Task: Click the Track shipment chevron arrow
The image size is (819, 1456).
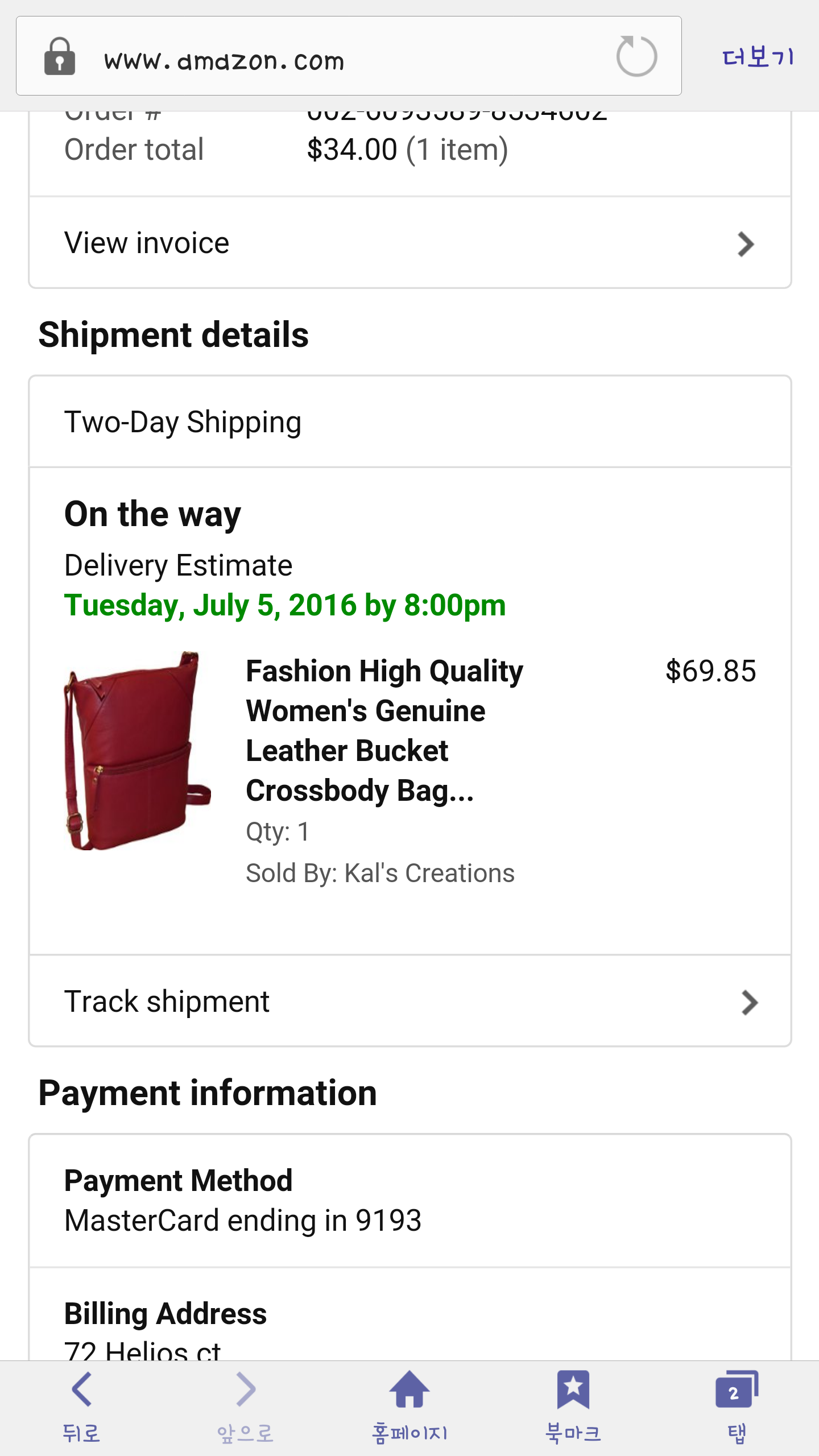Action: (x=750, y=1003)
